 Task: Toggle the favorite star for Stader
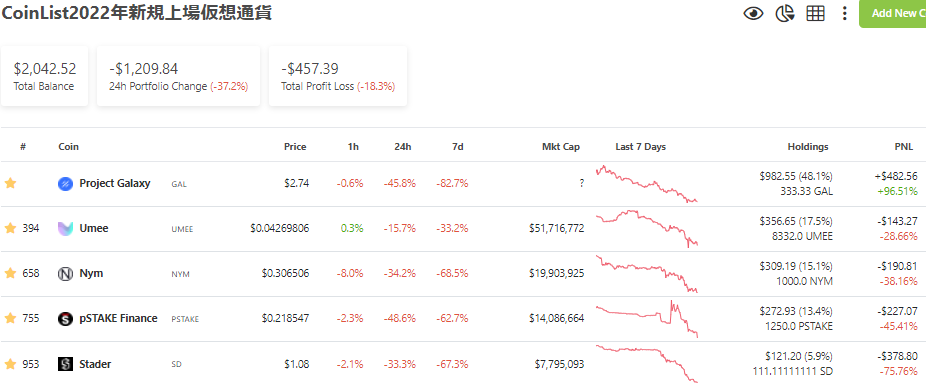pyautogui.click(x=10, y=364)
